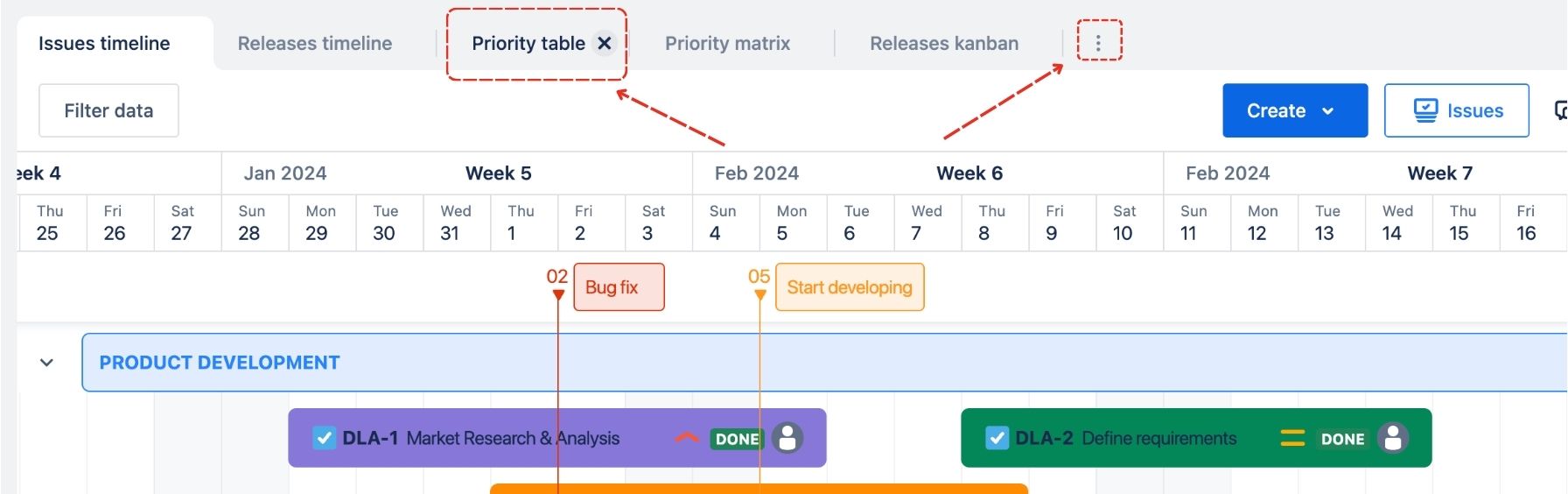Click the medium priority icon on DLA-2
The image size is (1568, 494).
pos(1291,438)
